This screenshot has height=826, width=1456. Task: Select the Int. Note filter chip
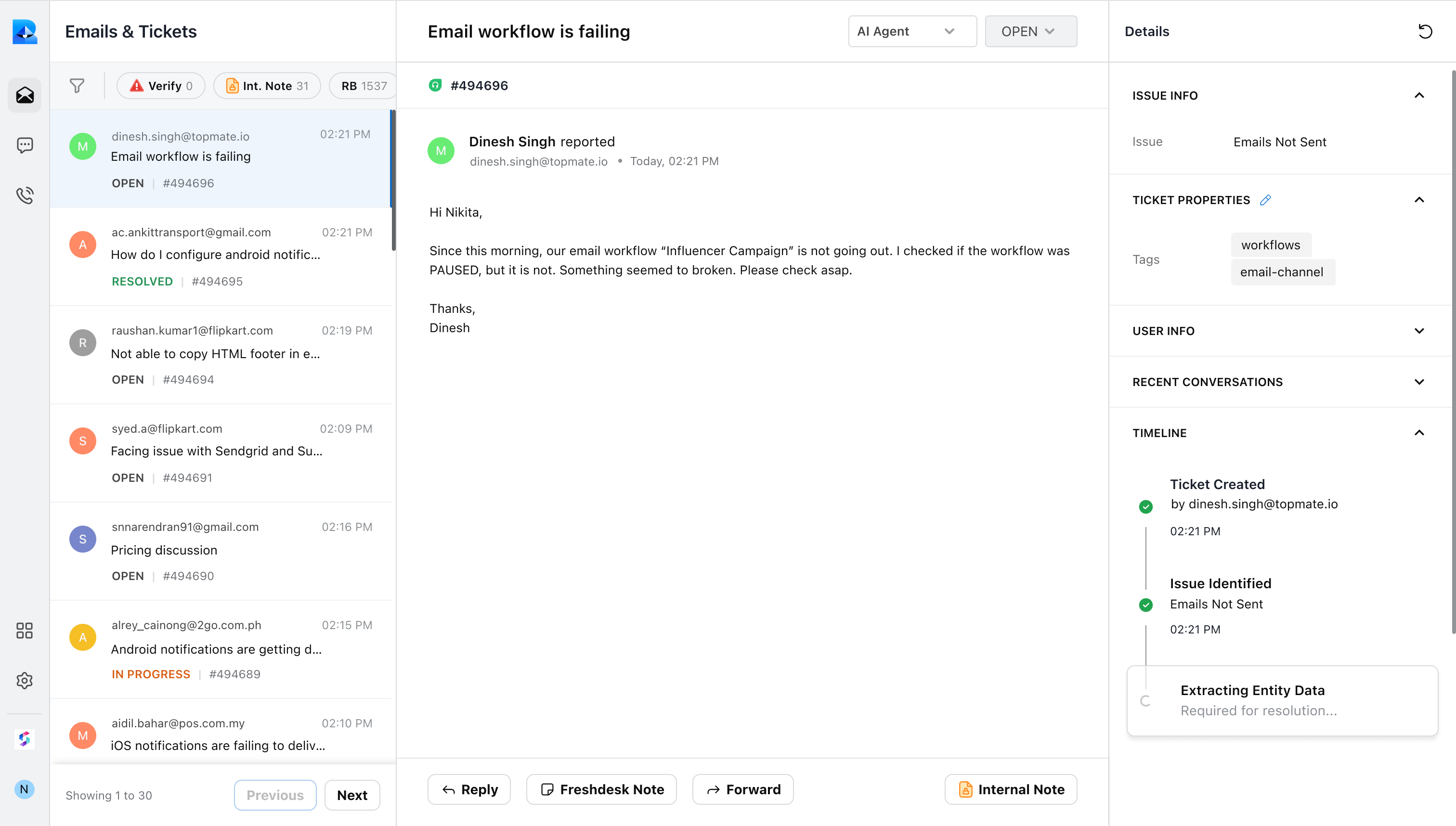(267, 86)
